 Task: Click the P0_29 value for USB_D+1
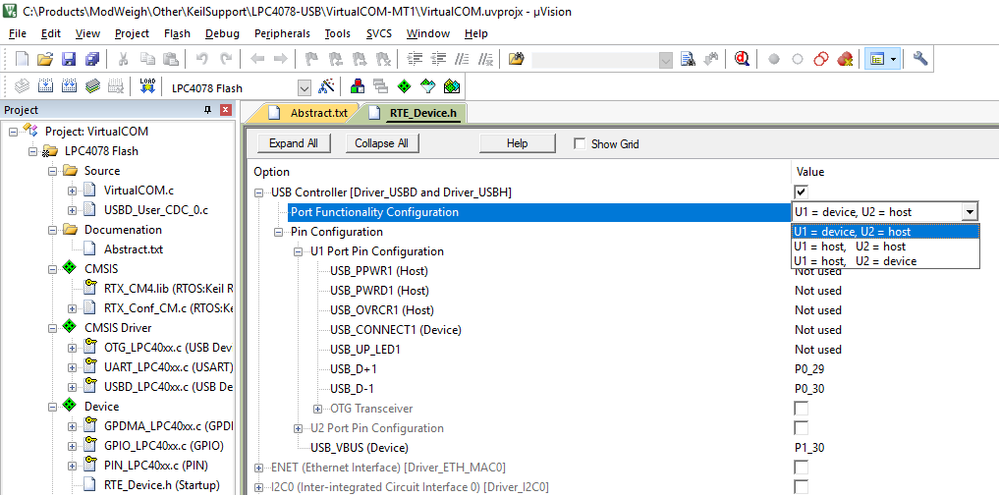pyautogui.click(x=809, y=369)
